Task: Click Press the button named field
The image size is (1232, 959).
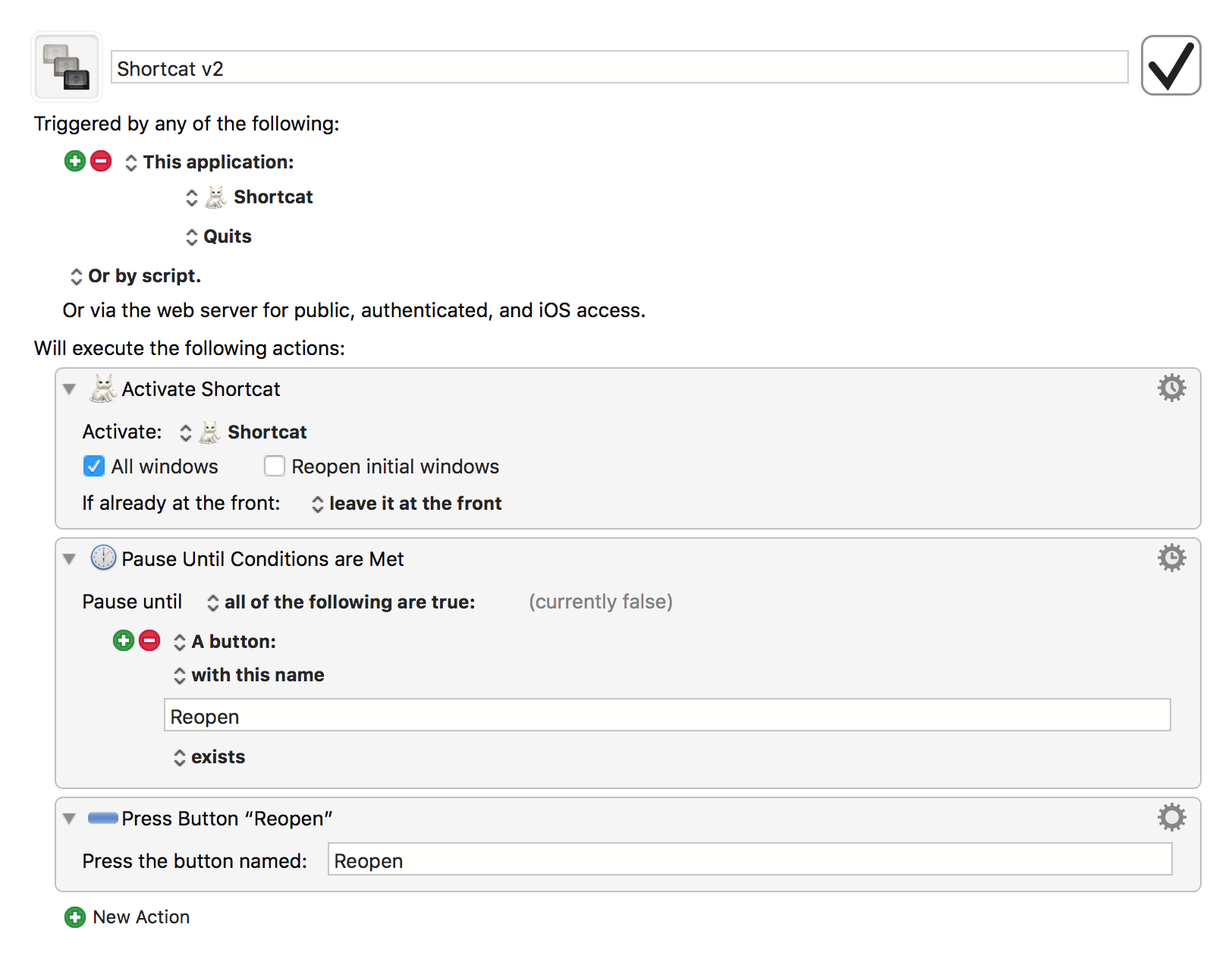Action: (x=750, y=860)
